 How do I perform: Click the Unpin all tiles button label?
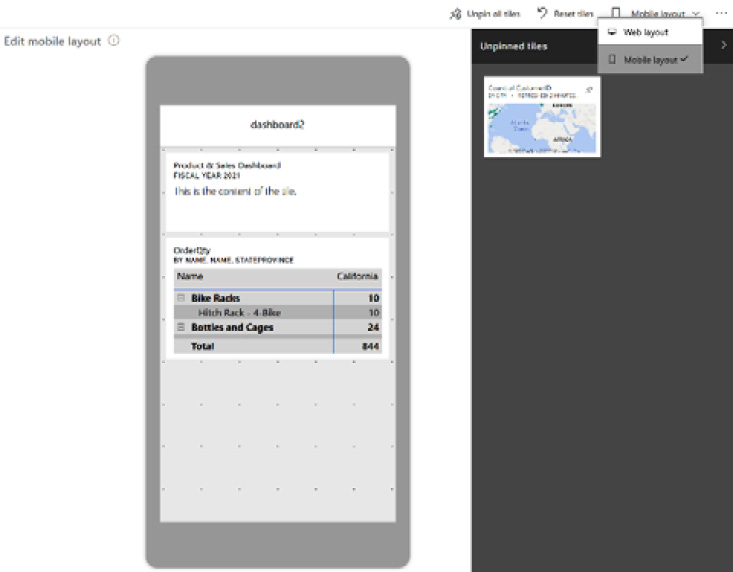[494, 14]
